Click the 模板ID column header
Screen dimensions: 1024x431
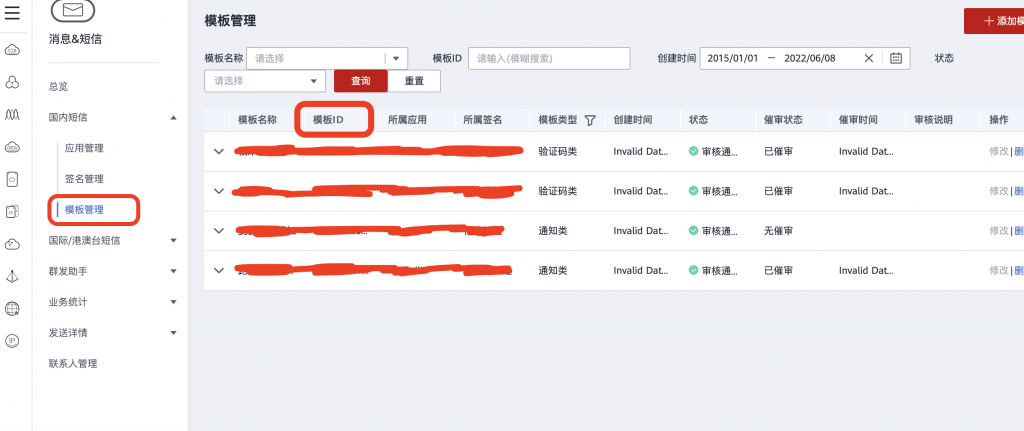(x=328, y=120)
